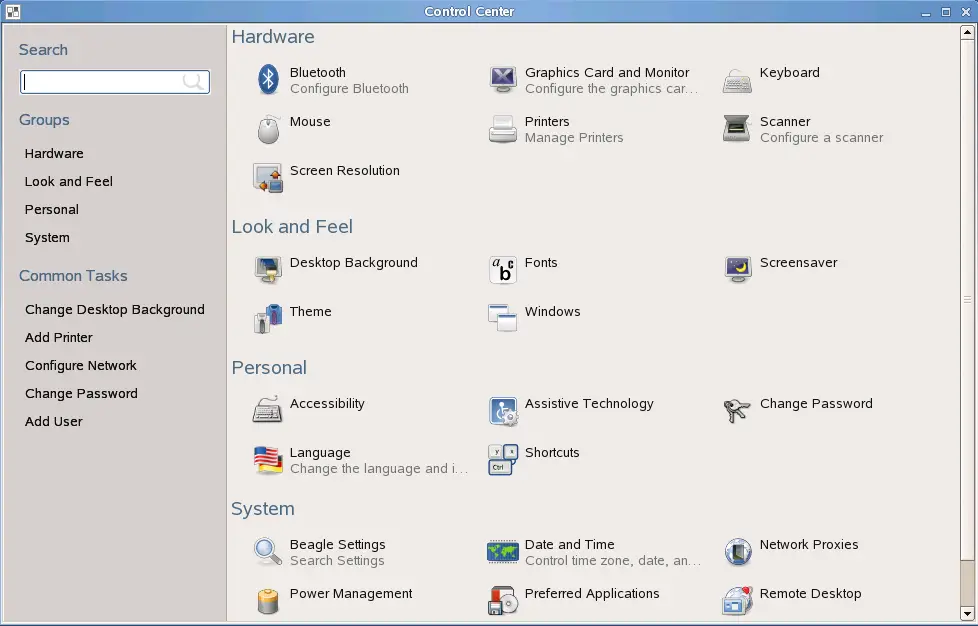Viewport: 978px width, 626px height.
Task: Open the Date and Time icon
Action: coord(503,552)
